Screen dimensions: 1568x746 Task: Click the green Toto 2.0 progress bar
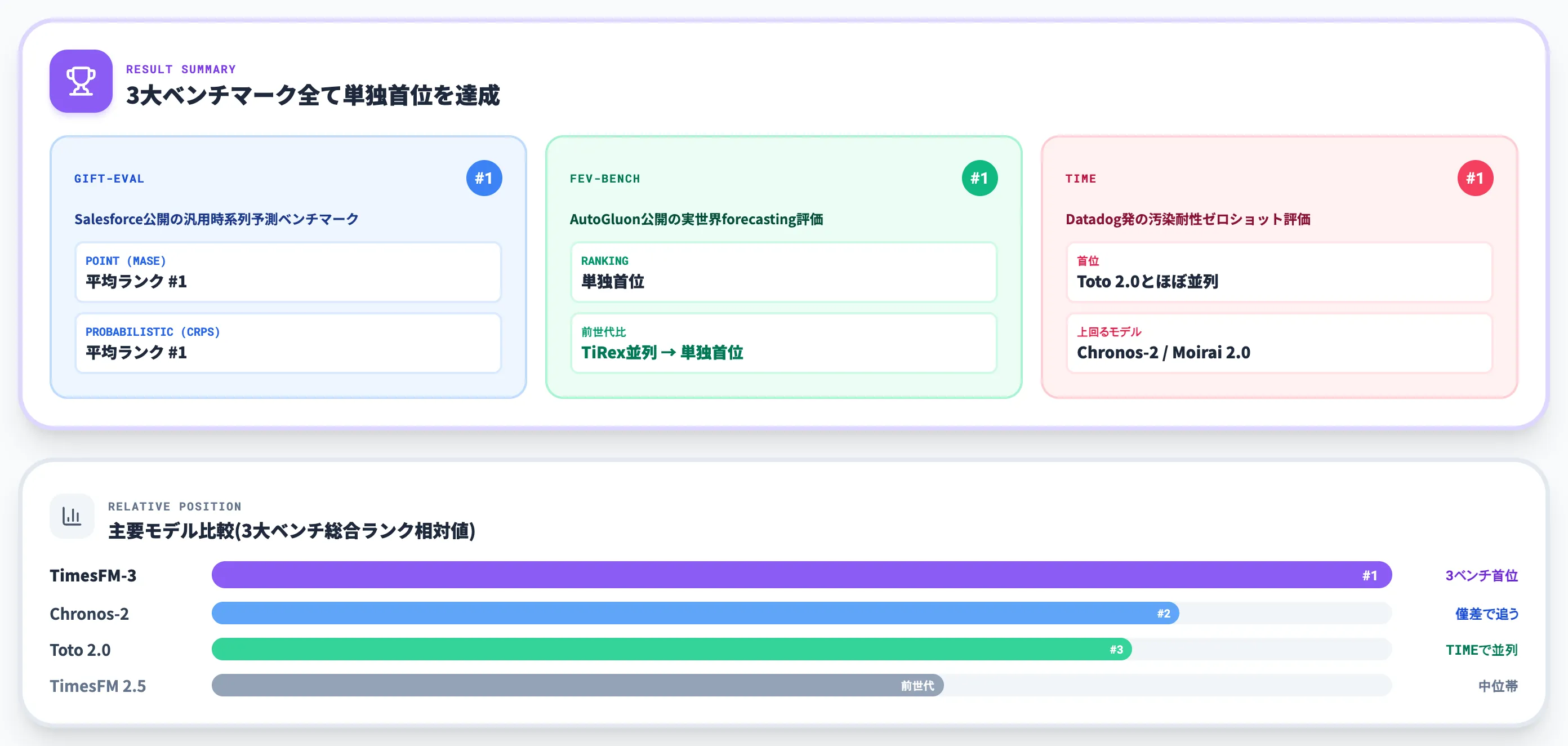tap(672, 649)
